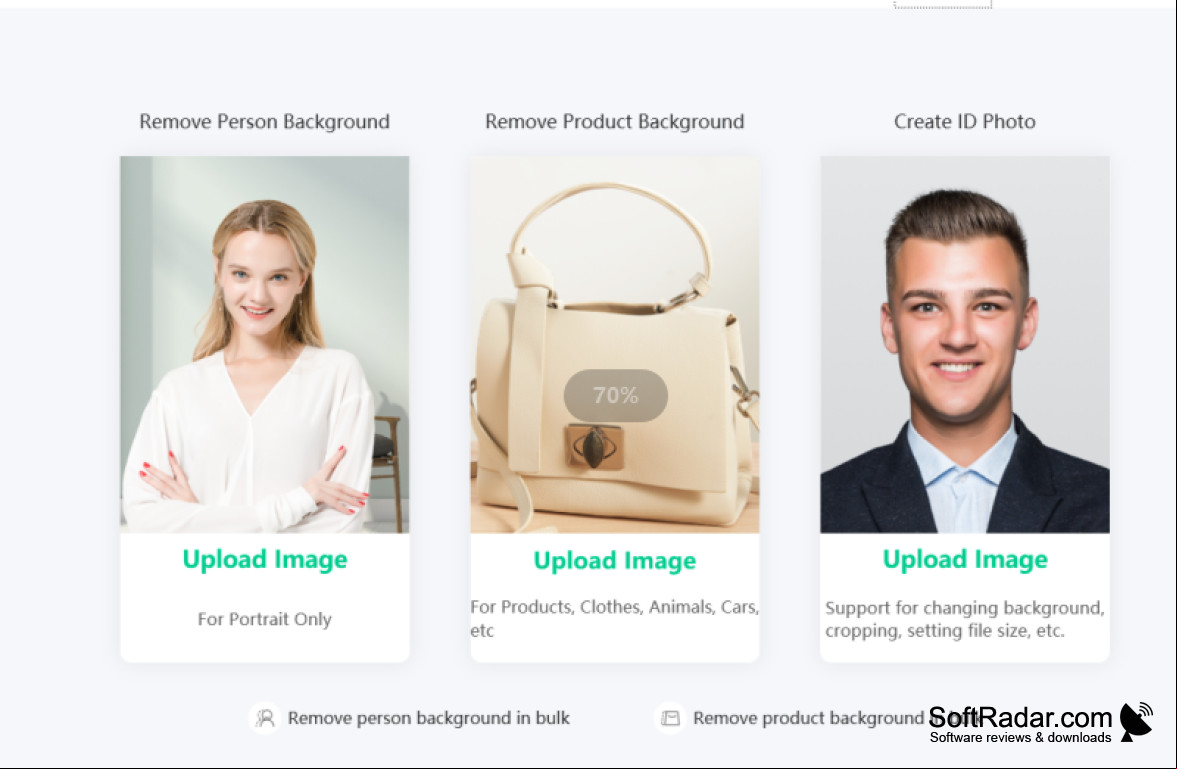
Task: Click the Remove Product Background heading
Action: click(615, 122)
